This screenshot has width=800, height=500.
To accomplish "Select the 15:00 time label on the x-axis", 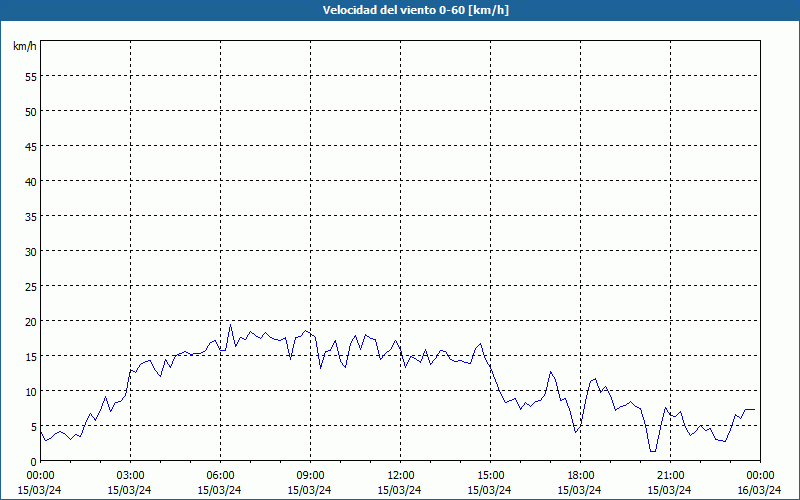I will (x=490, y=475).
